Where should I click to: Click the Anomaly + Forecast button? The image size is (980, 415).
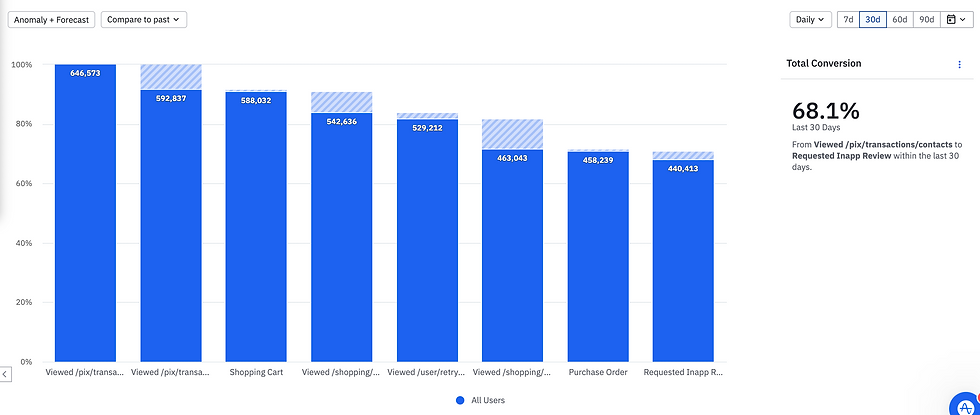tap(52, 19)
